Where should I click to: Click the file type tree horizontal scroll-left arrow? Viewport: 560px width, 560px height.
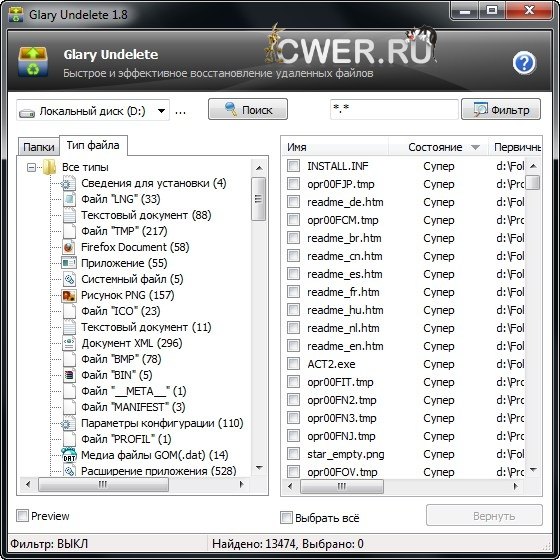[28, 484]
